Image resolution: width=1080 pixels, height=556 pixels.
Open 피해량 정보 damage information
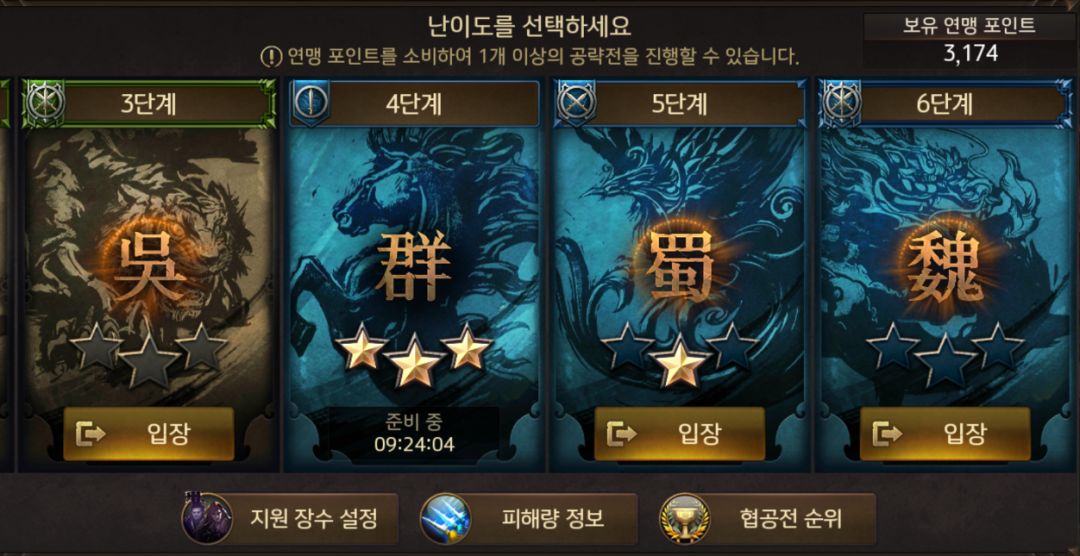click(x=529, y=519)
